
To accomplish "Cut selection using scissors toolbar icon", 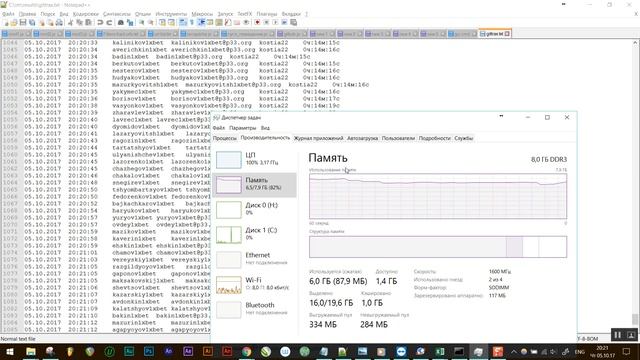I will coord(70,22).
